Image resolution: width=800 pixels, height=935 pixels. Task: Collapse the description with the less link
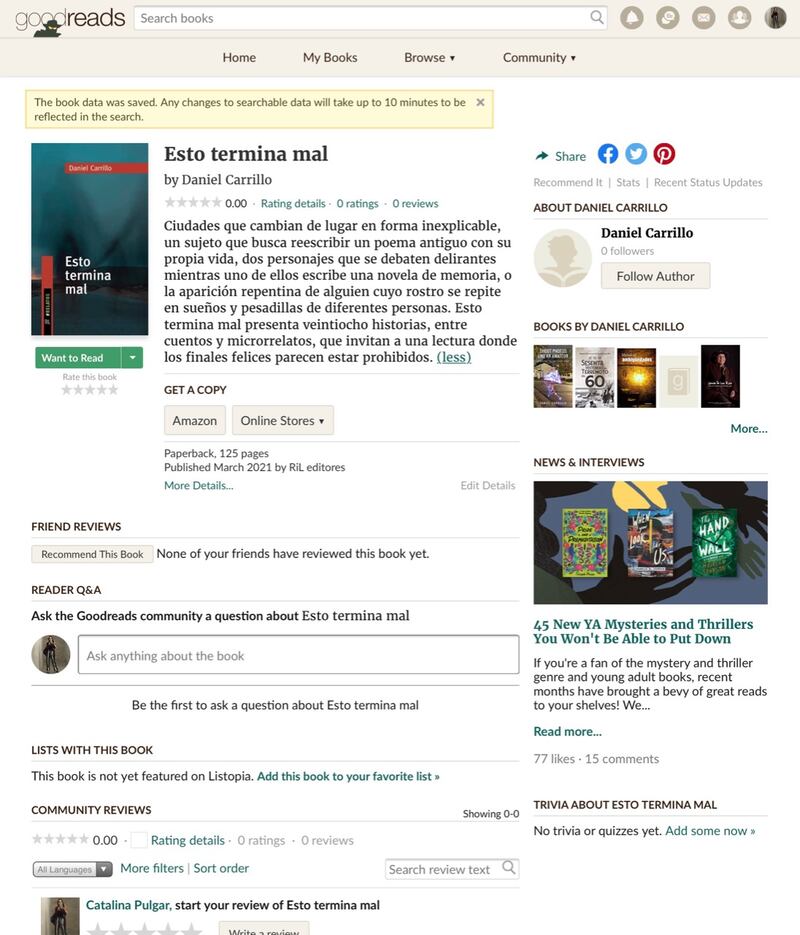click(x=454, y=357)
